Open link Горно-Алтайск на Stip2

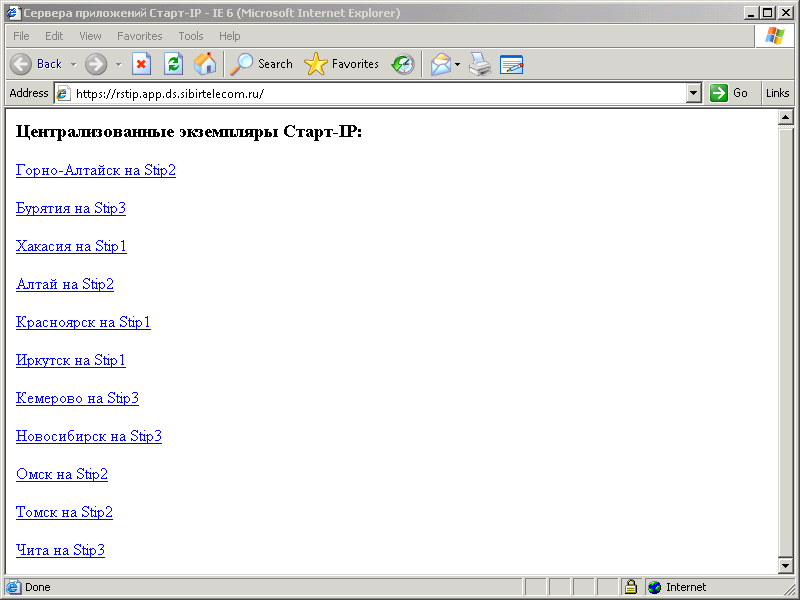(96, 170)
